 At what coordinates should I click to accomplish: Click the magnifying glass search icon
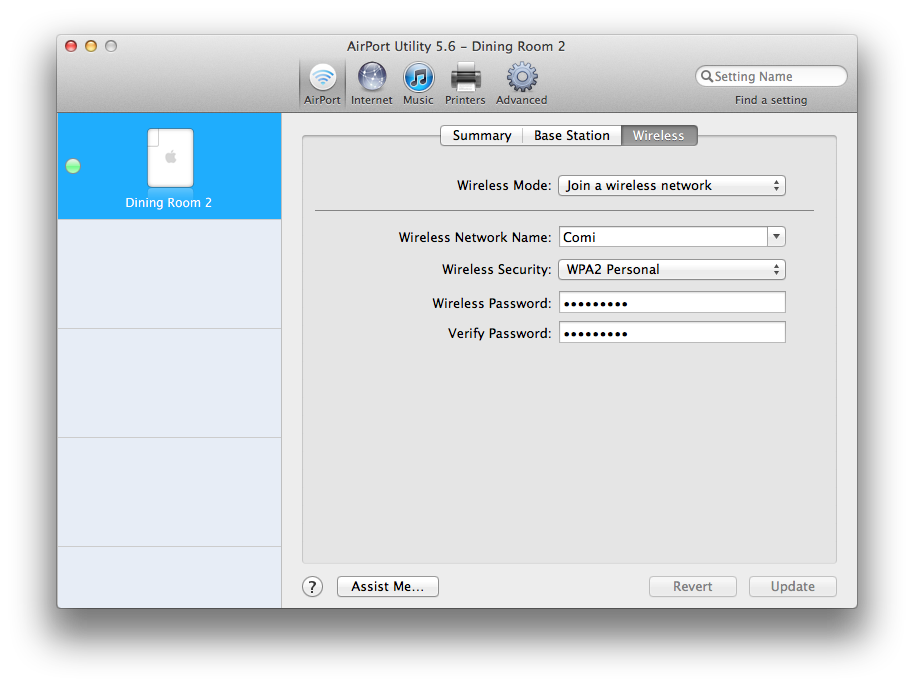click(x=706, y=76)
